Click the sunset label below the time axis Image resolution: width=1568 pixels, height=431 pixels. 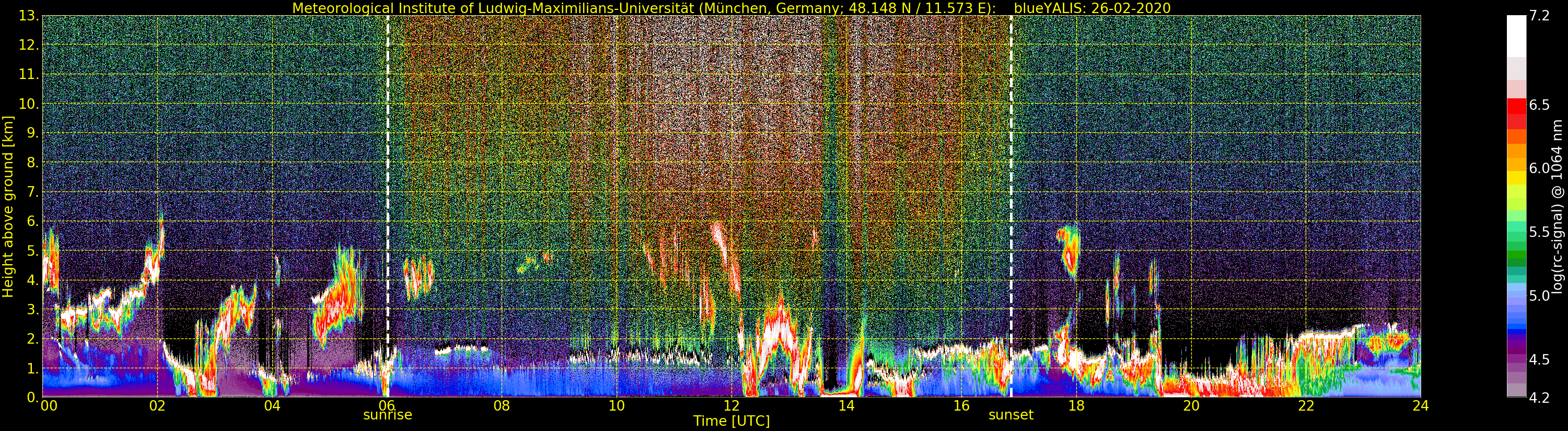tap(1011, 415)
